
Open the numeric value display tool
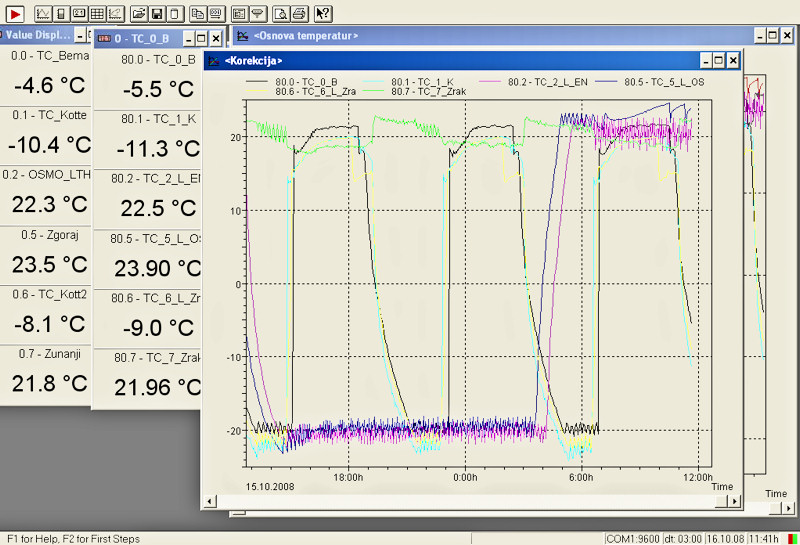[79, 14]
